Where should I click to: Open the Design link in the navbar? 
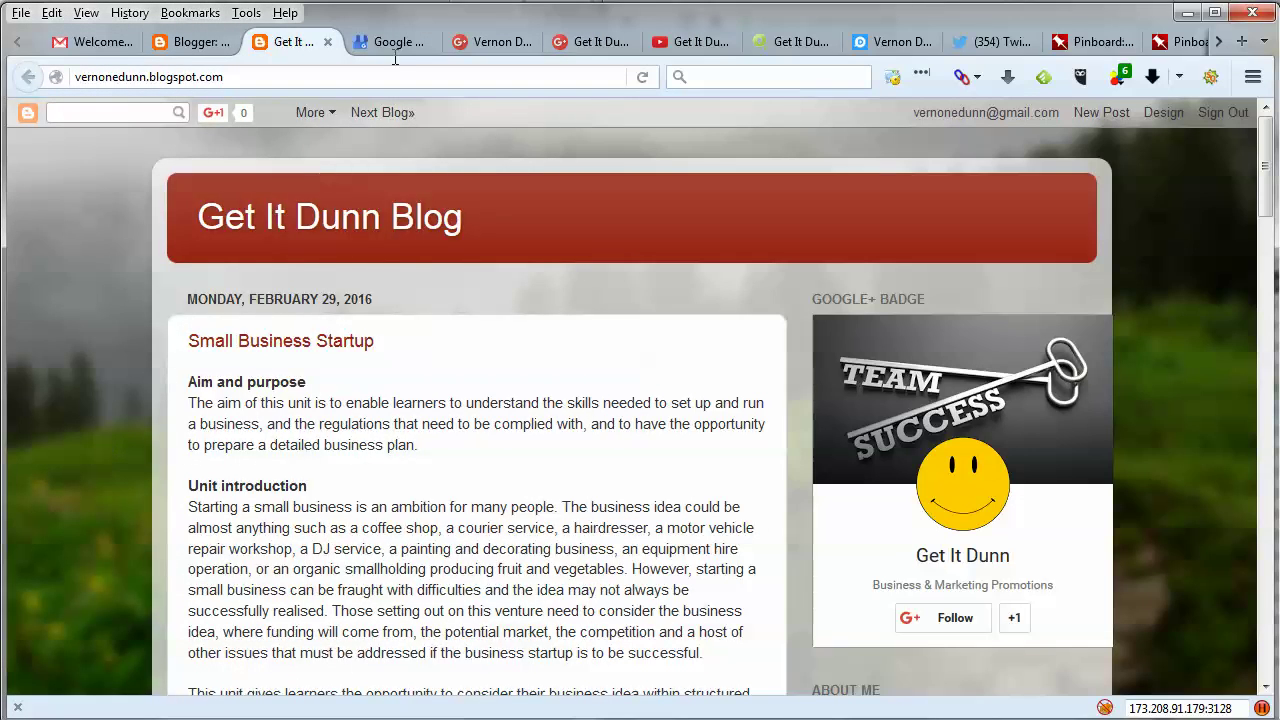point(1163,113)
